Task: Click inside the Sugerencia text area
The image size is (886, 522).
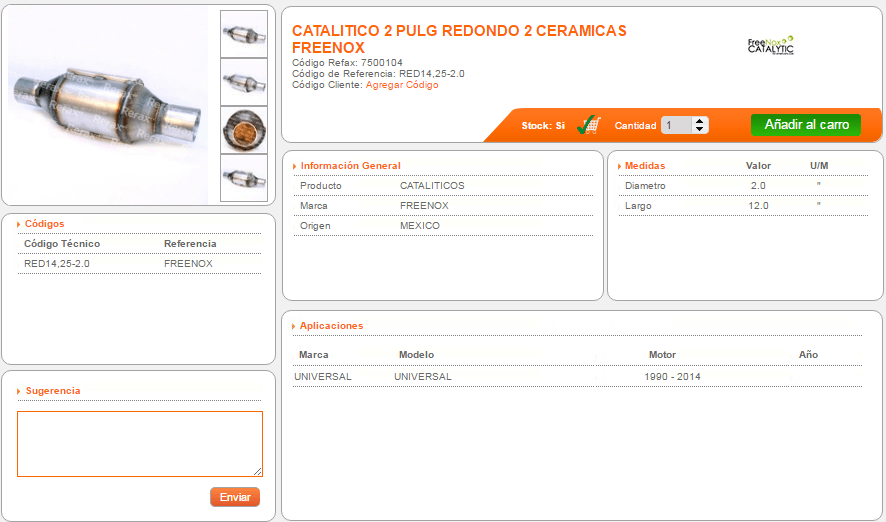Action: [140, 444]
